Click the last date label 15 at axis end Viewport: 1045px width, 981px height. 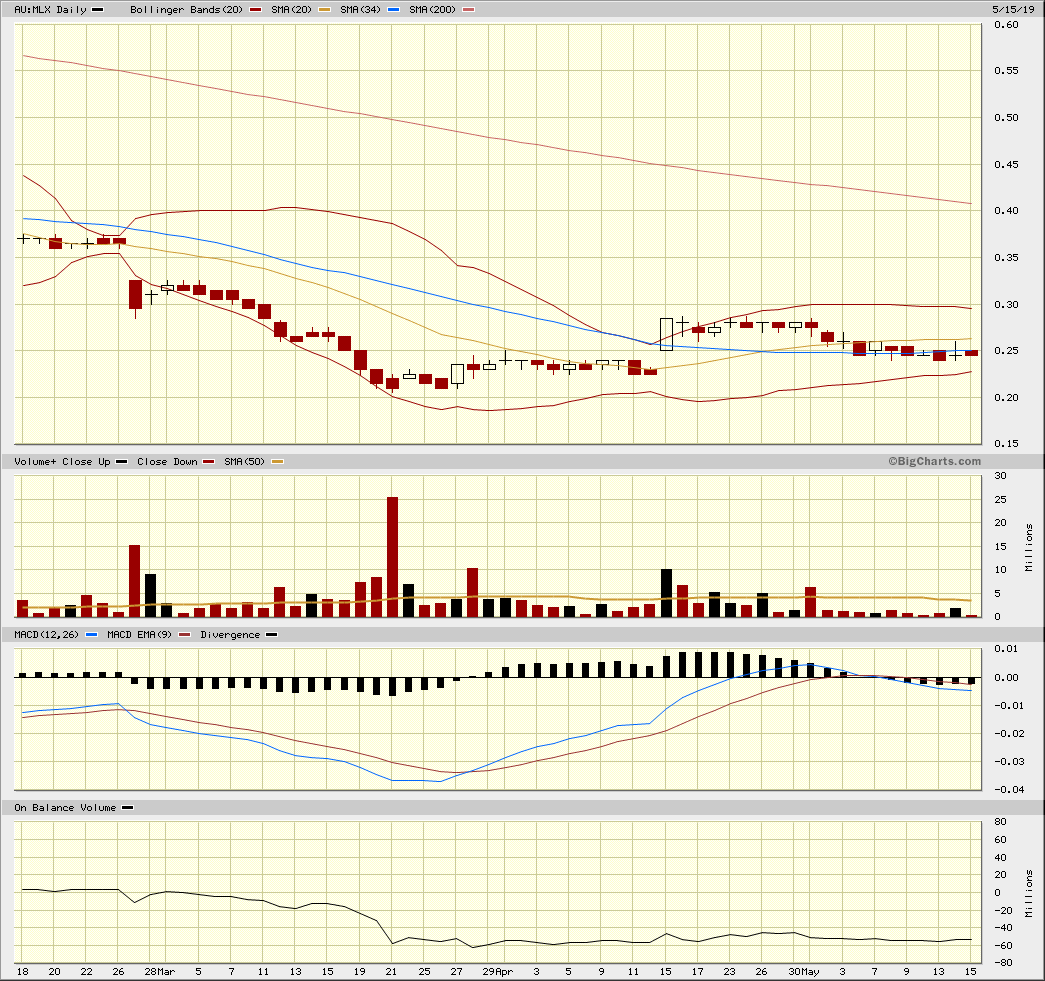coord(971,972)
